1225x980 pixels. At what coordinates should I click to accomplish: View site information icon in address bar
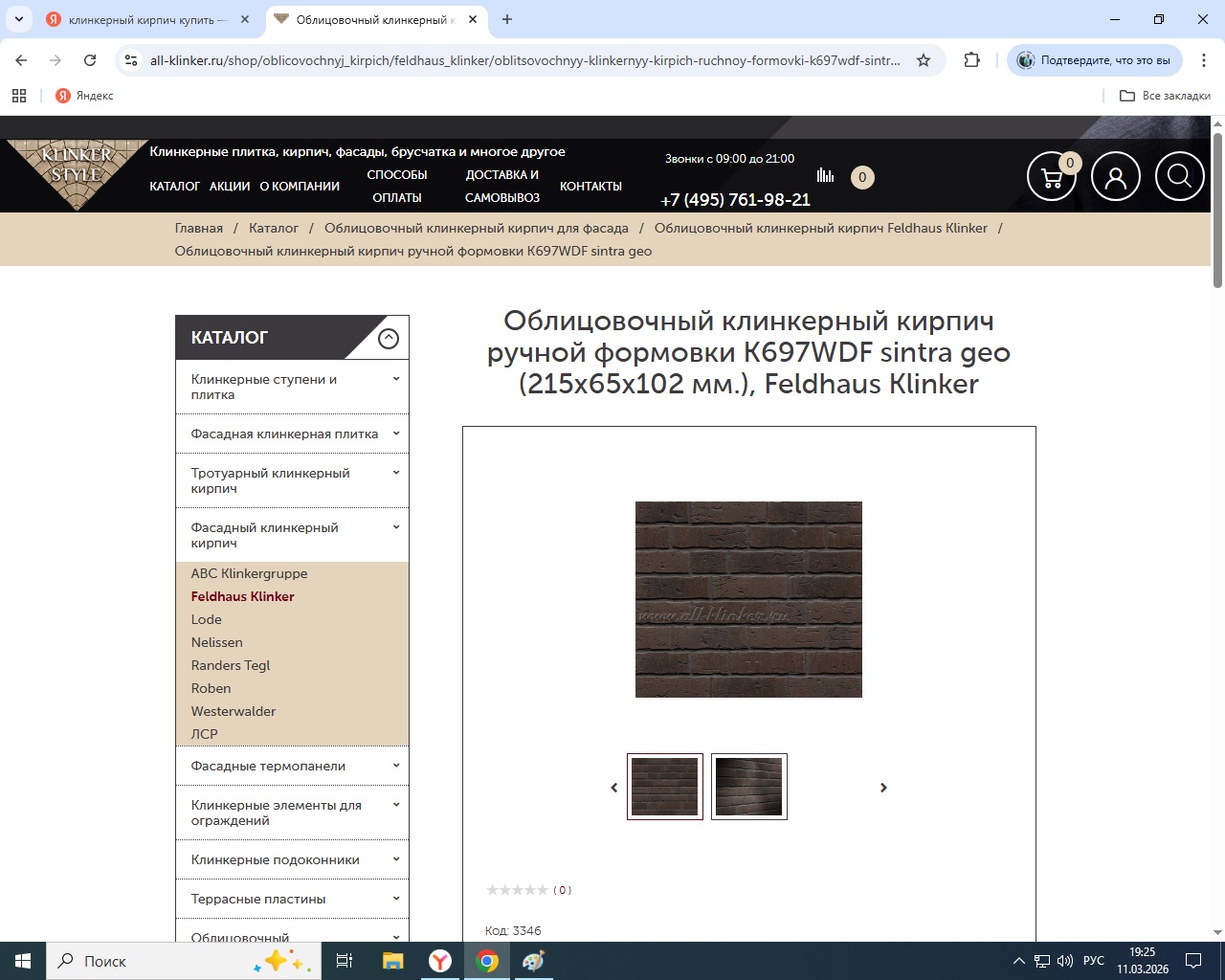131,60
